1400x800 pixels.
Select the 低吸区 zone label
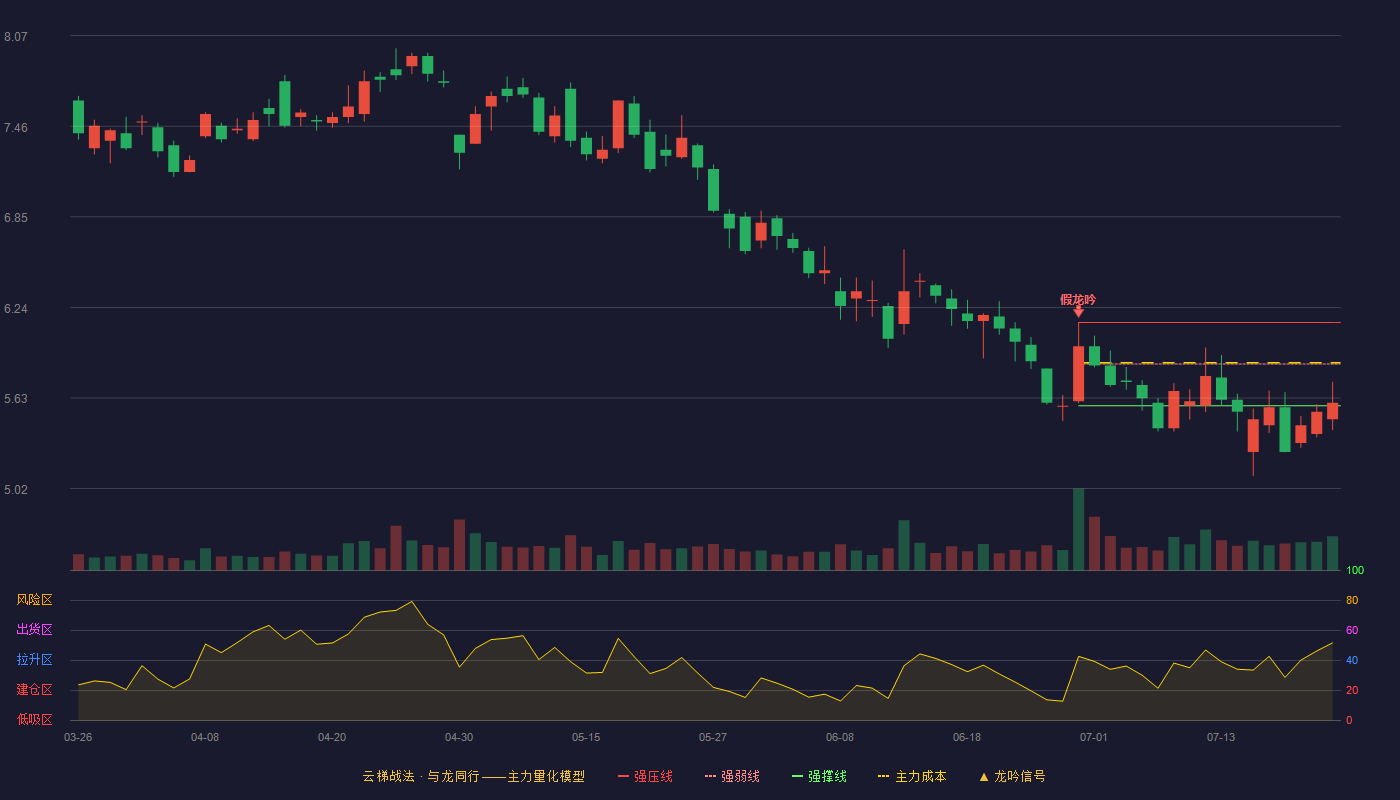click(x=34, y=719)
